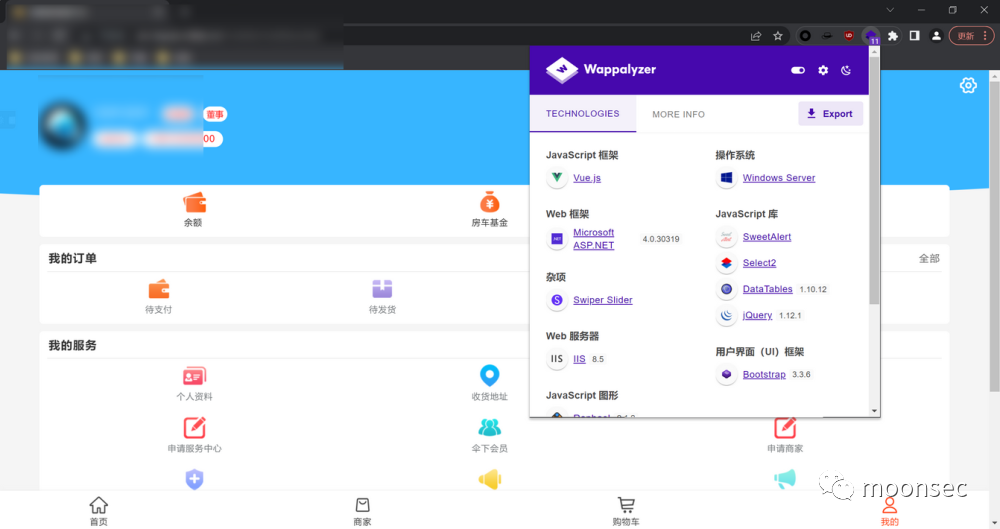Image resolution: width=1000 pixels, height=529 pixels.
Task: Click the Vue.js logo icon
Action: click(x=557, y=177)
